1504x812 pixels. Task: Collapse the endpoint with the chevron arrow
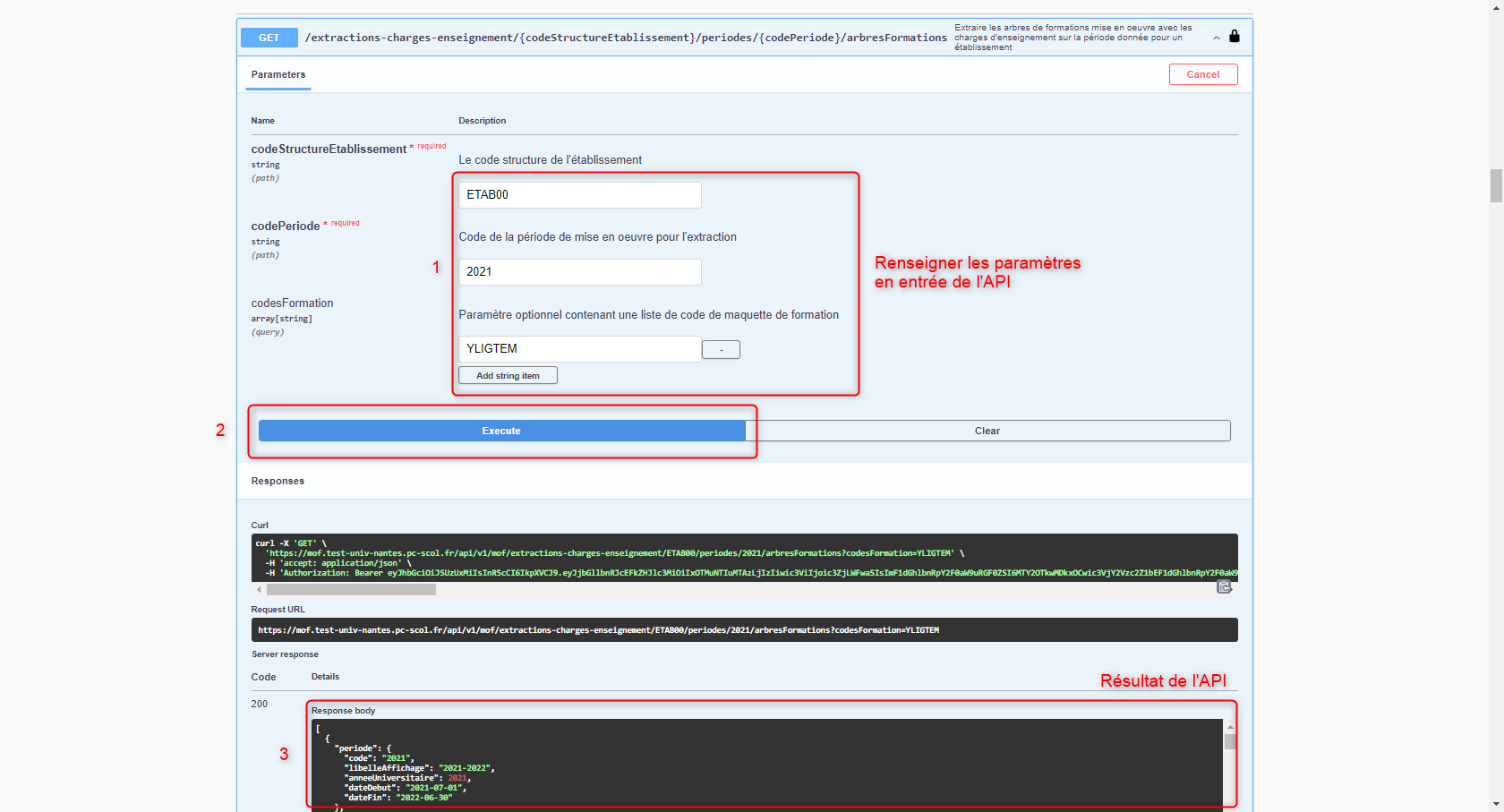1216,38
